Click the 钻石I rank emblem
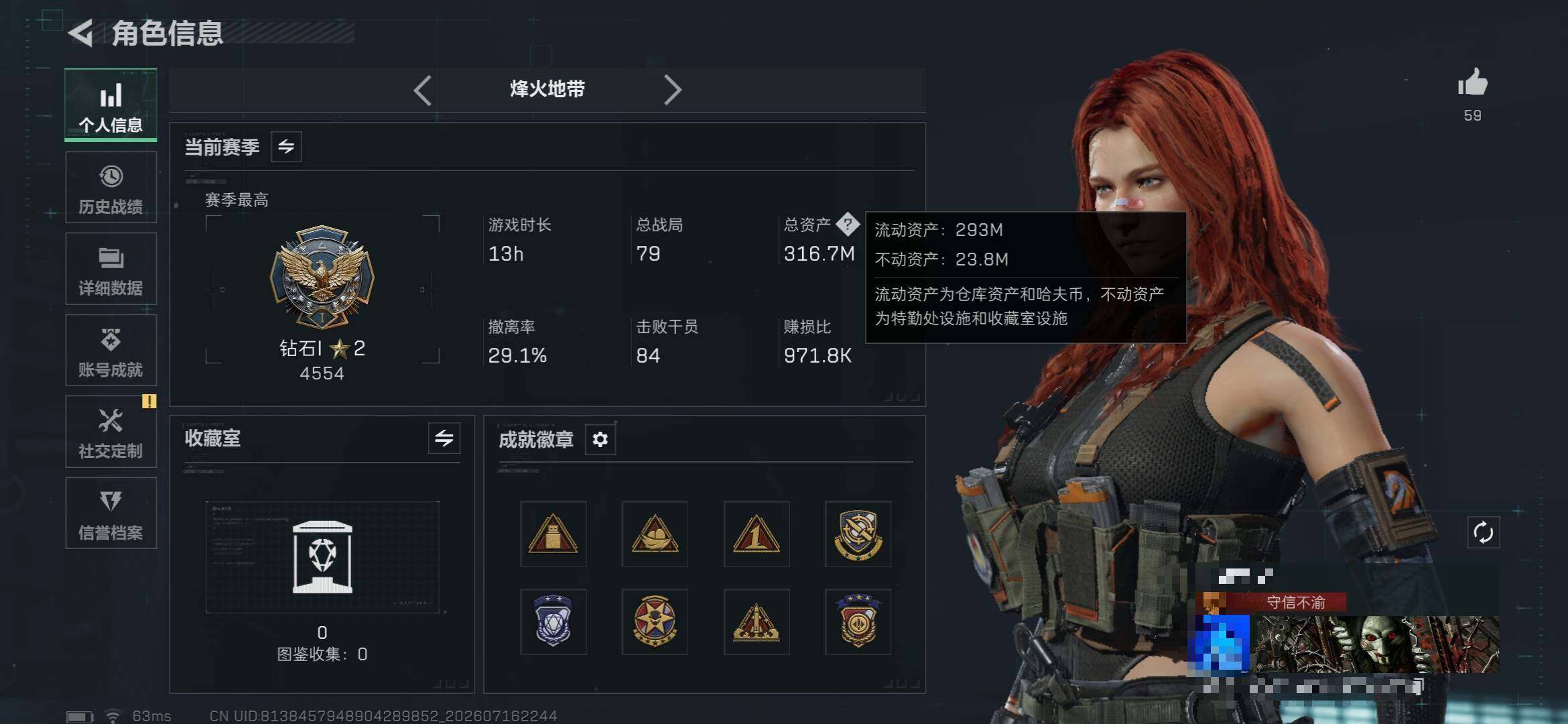The height and width of the screenshot is (724, 1568). (x=322, y=277)
